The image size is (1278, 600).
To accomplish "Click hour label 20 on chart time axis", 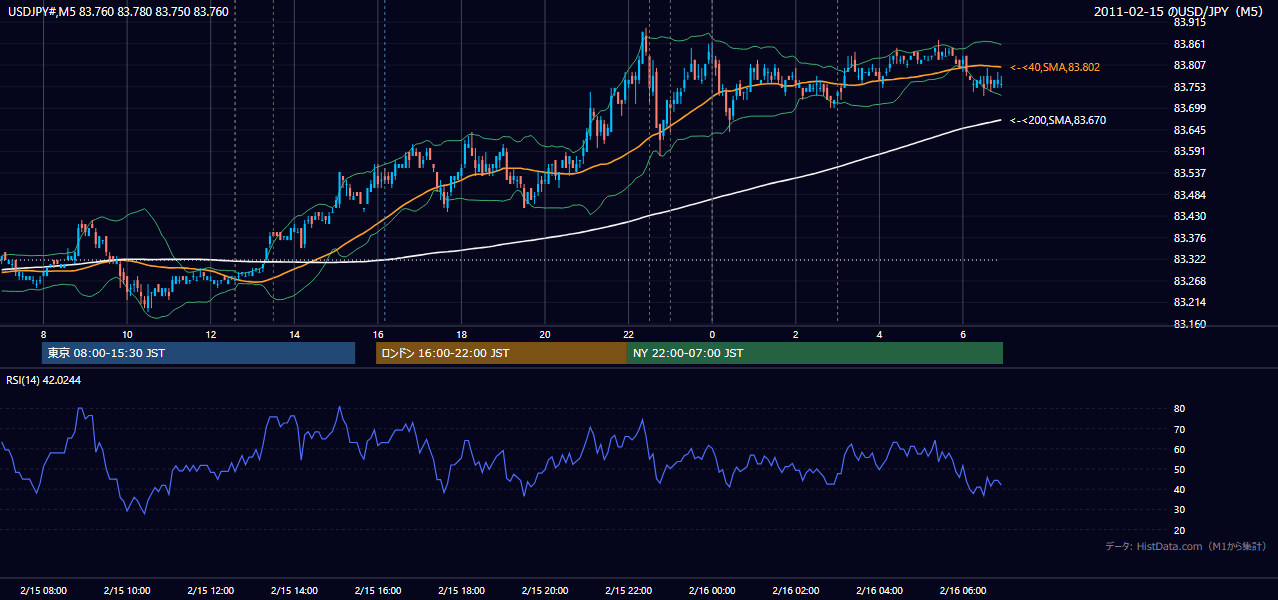I will point(545,334).
